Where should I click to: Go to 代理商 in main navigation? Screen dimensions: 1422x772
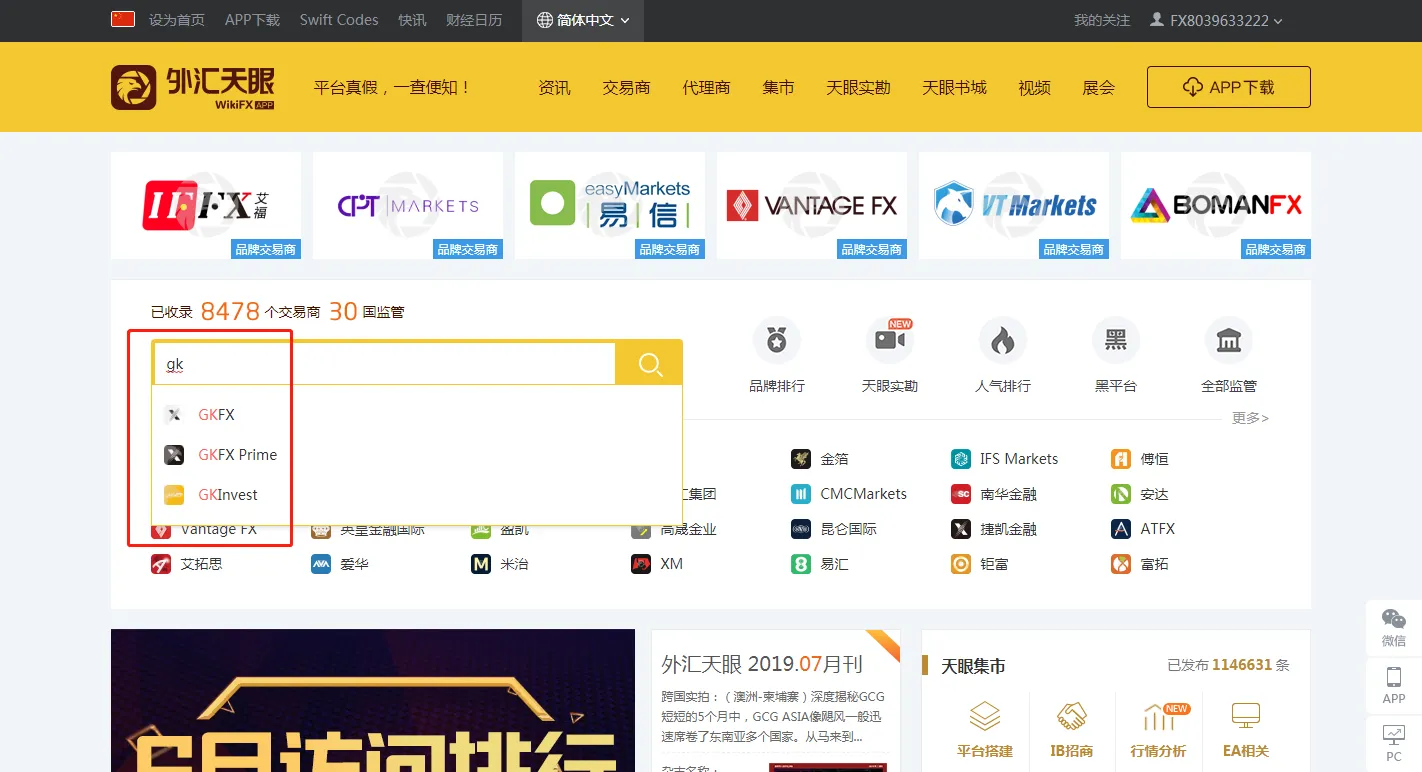point(706,87)
